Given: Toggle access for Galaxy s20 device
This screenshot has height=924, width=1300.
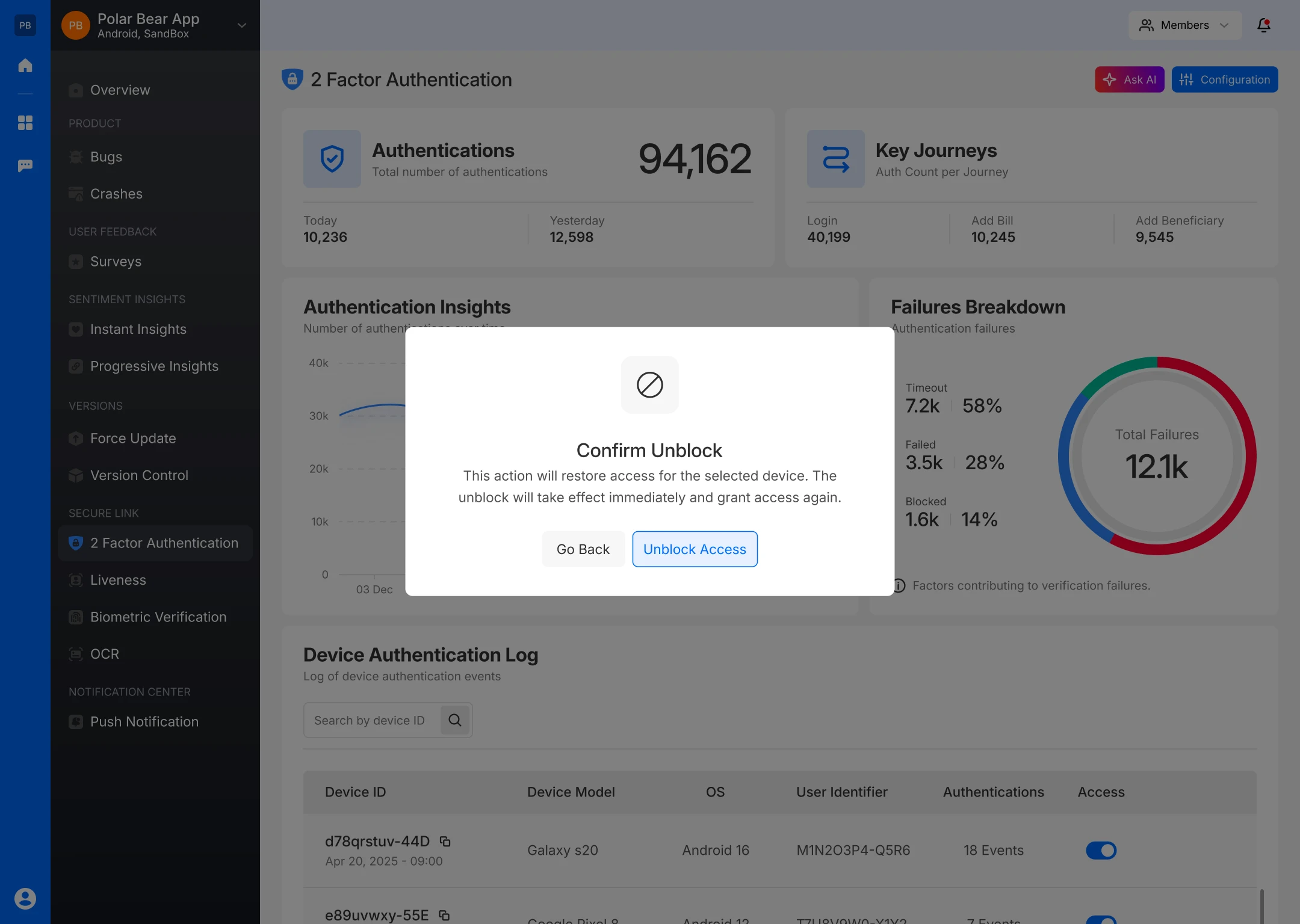Looking at the screenshot, I should click(1101, 850).
